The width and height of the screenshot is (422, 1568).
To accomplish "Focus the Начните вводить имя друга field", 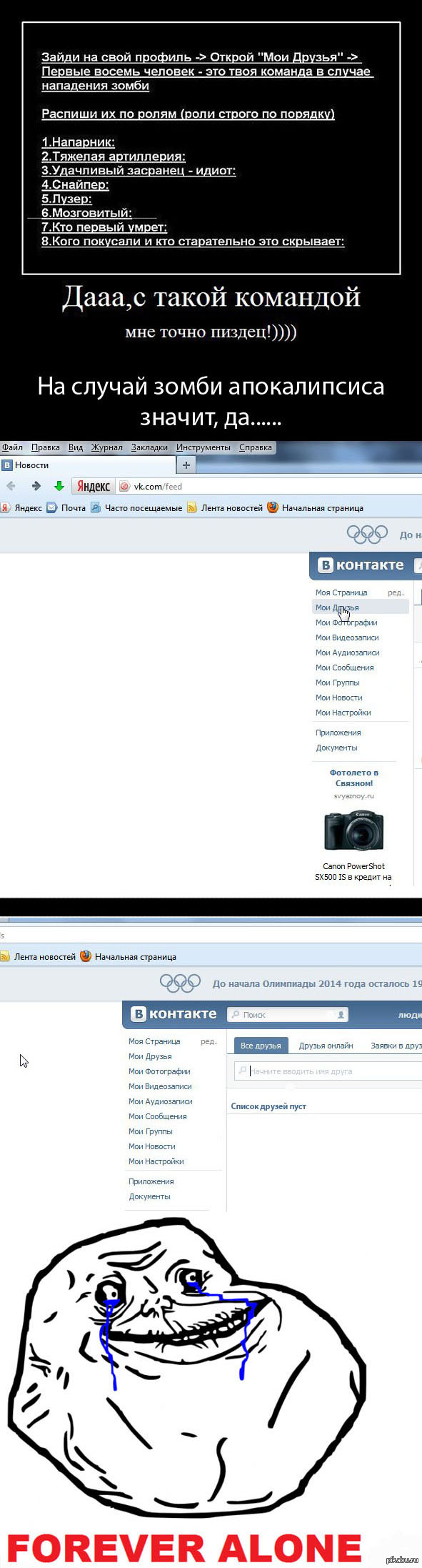I will tap(328, 1071).
